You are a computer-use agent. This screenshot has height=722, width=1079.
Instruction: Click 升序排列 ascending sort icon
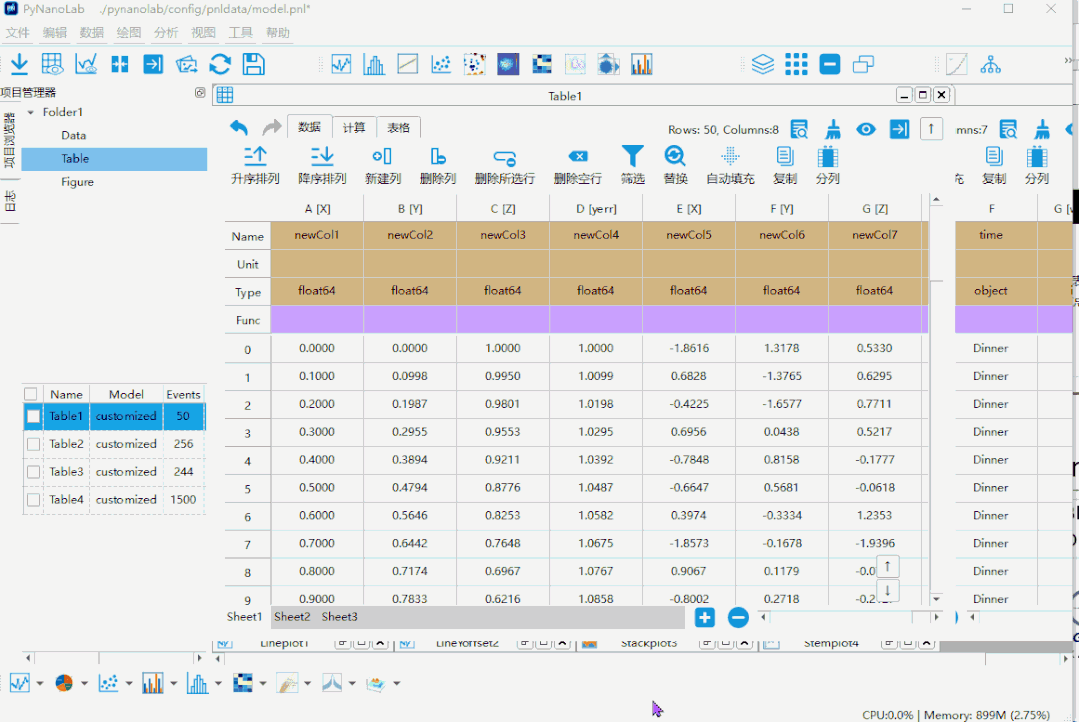coord(255,157)
